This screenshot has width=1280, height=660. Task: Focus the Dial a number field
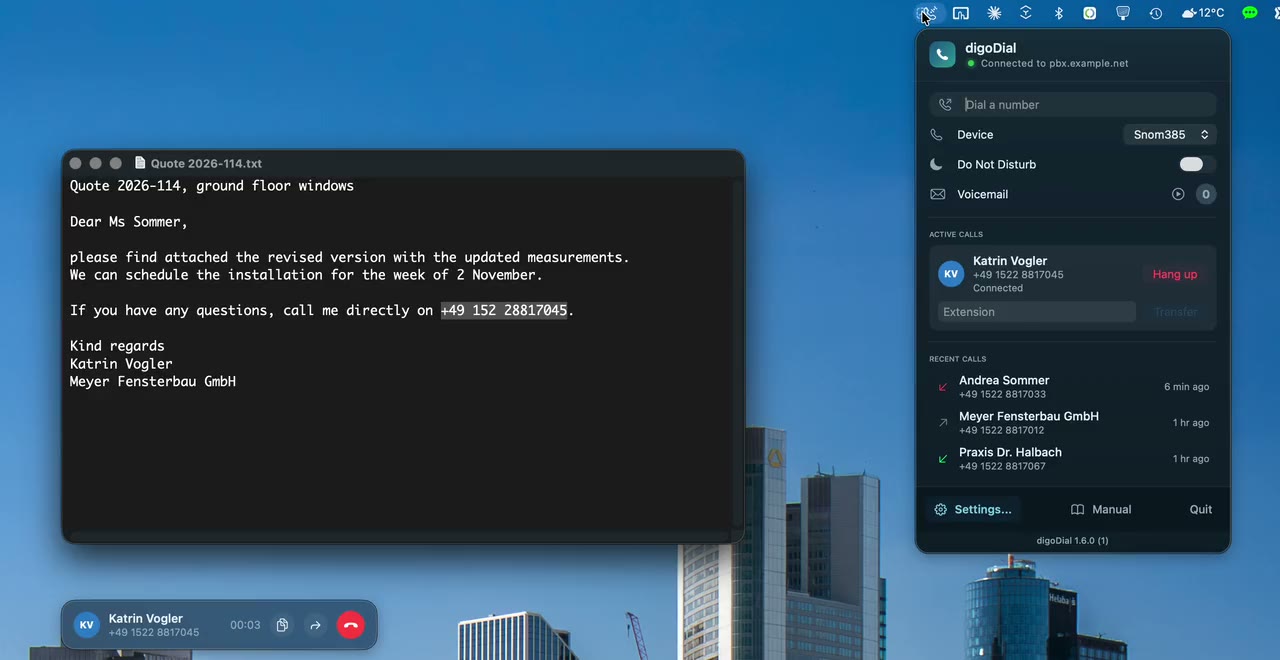point(1073,104)
